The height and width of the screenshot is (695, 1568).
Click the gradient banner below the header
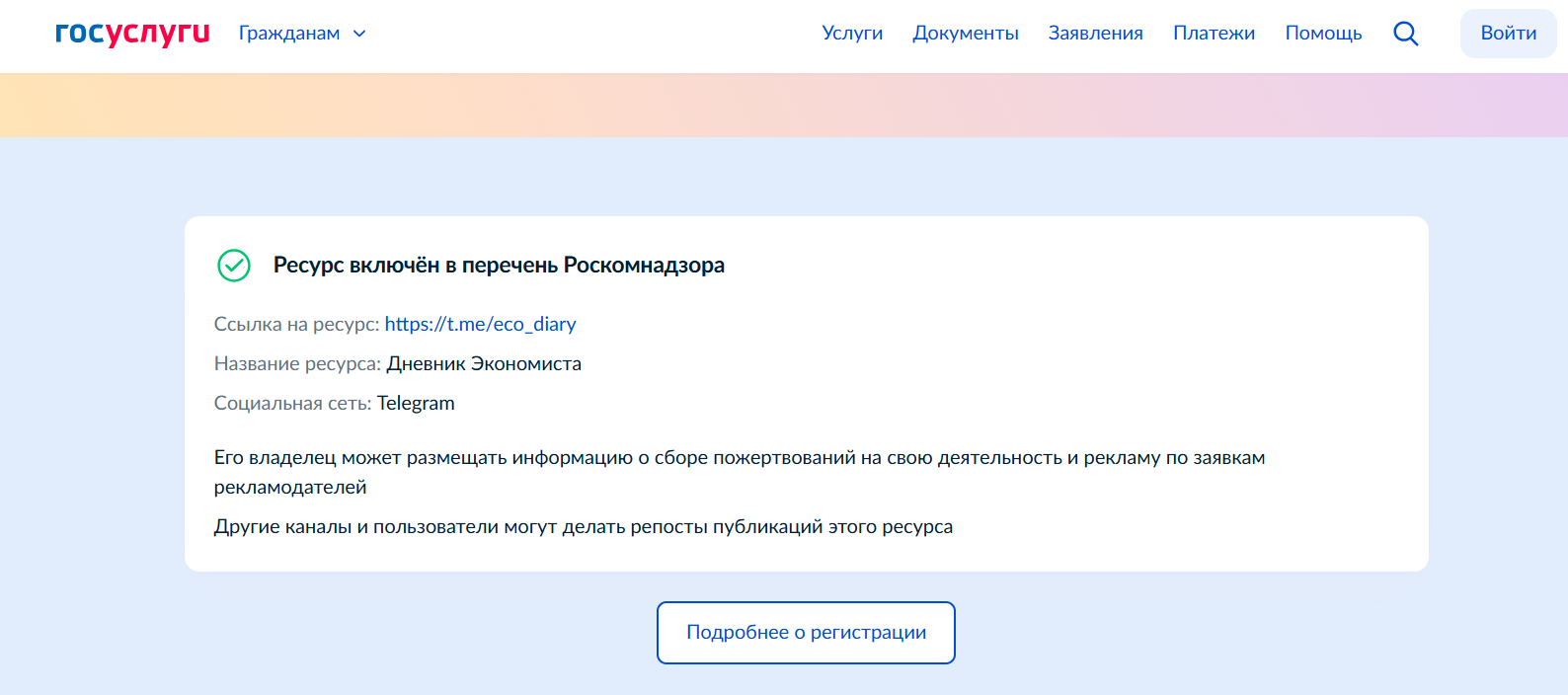[x=784, y=105]
